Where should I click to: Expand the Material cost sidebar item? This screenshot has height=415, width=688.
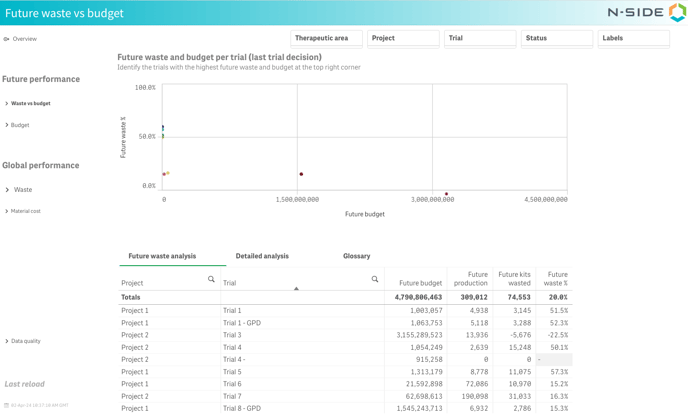pos(25,211)
